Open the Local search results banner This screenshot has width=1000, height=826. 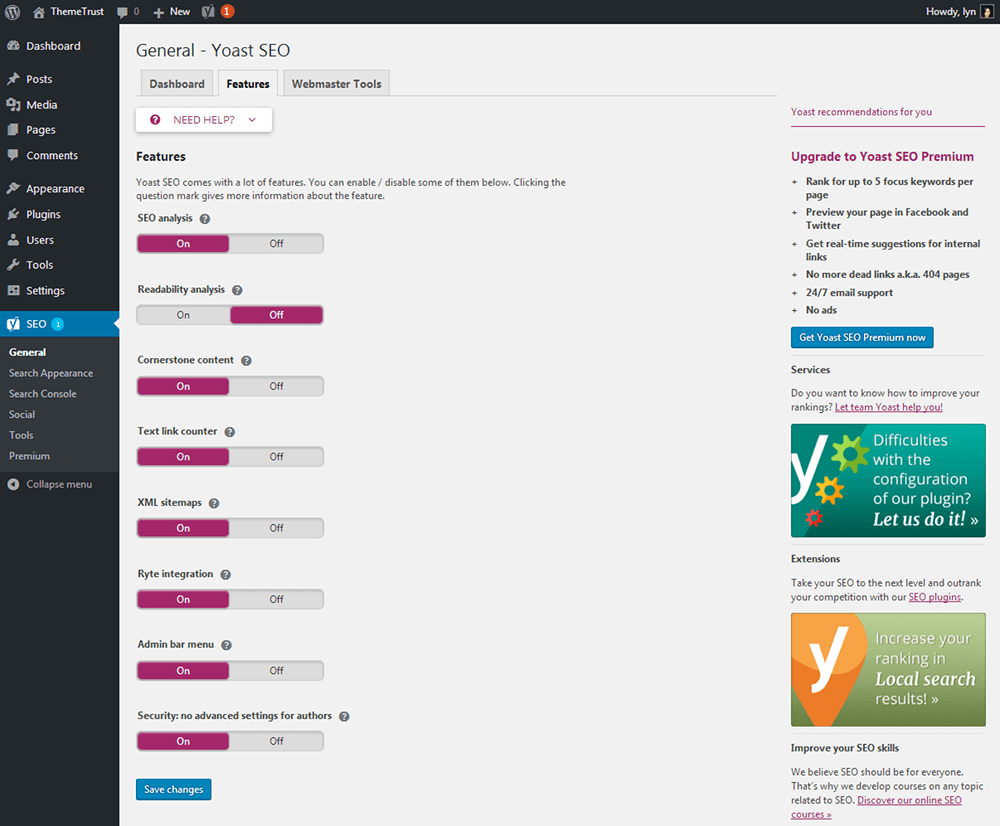(888, 670)
